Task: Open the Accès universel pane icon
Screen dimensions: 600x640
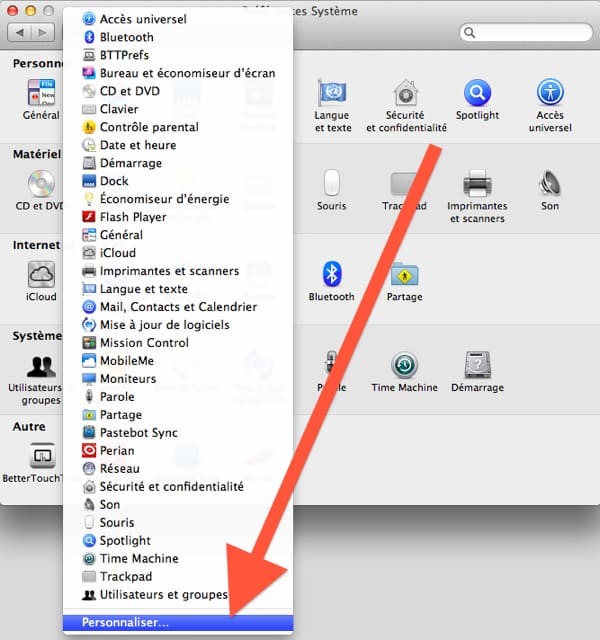Action: click(550, 93)
